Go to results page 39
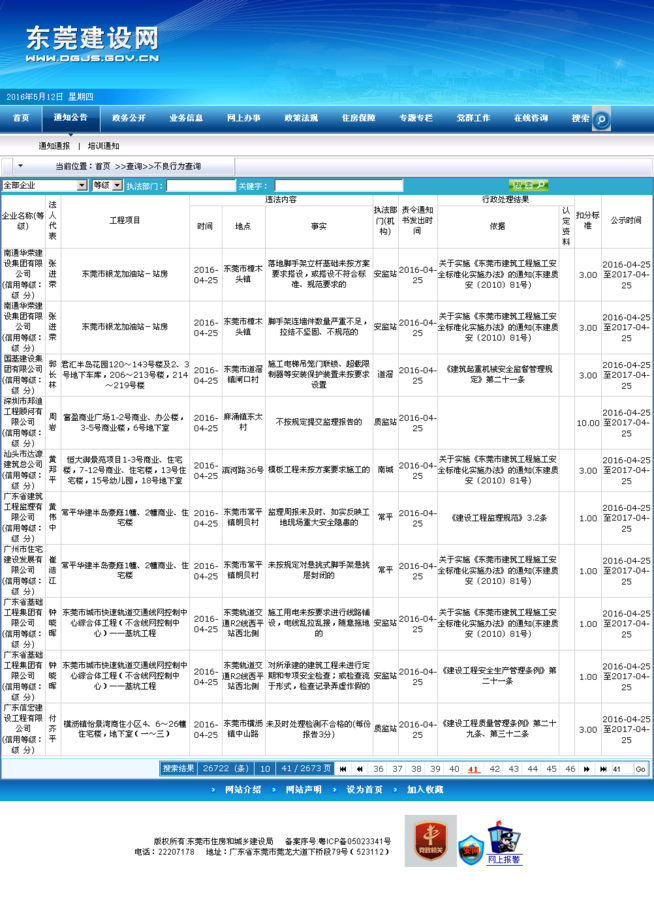 (435, 769)
